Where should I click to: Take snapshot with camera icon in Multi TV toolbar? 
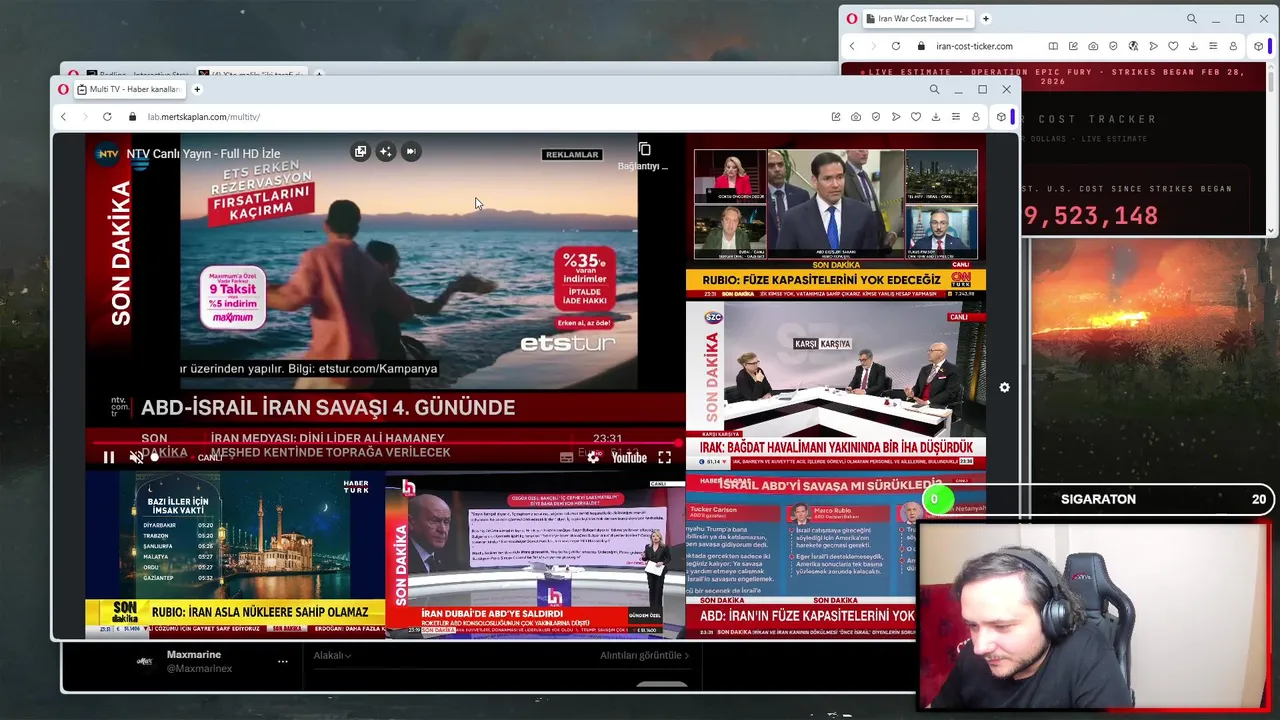(856, 117)
